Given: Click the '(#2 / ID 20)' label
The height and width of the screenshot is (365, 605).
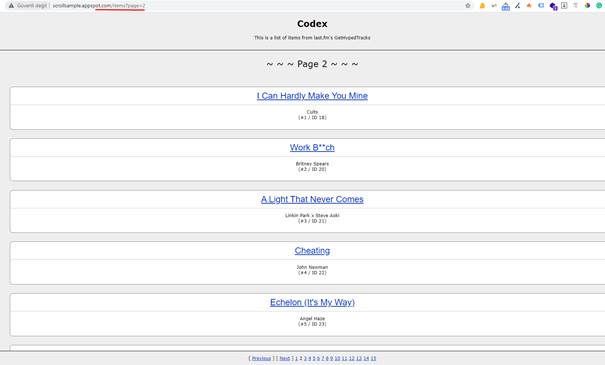Looking at the screenshot, I should tap(312, 169).
